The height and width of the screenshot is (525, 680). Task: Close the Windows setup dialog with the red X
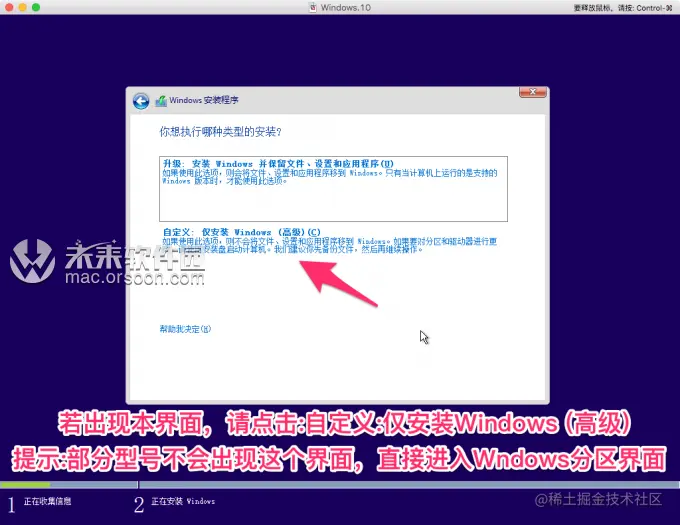pyautogui.click(x=533, y=92)
